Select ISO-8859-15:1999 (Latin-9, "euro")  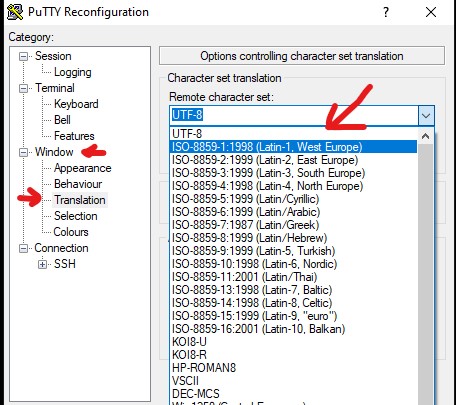click(293, 316)
